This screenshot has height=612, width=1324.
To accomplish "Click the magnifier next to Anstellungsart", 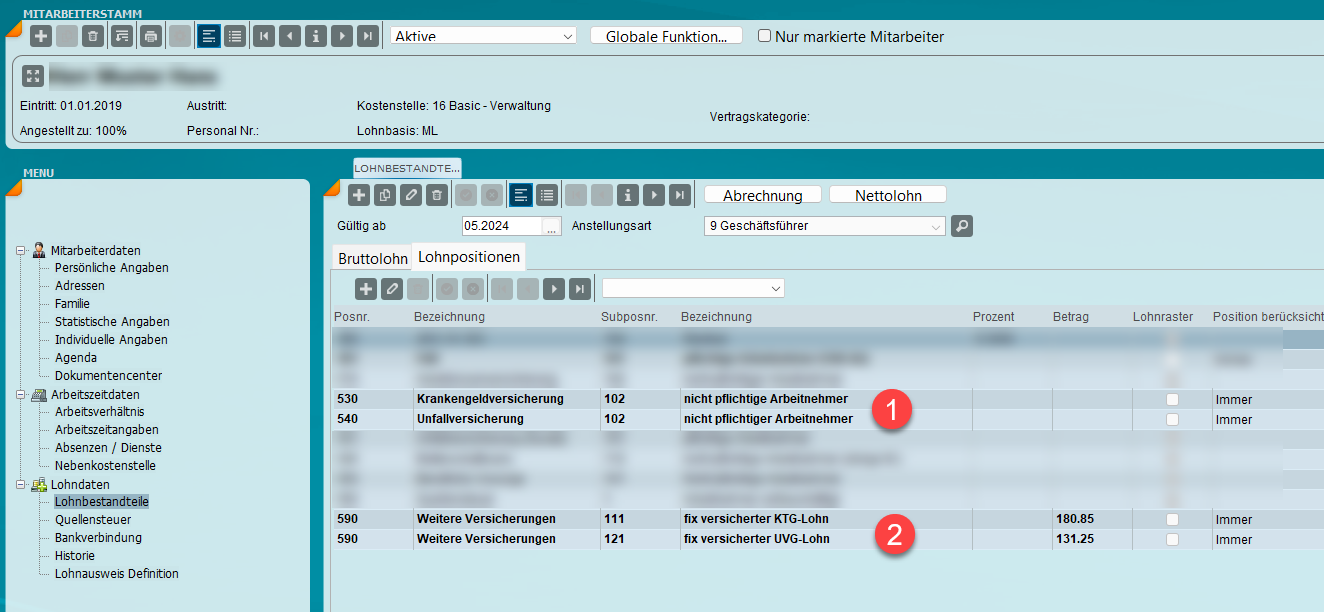I will click(x=961, y=226).
